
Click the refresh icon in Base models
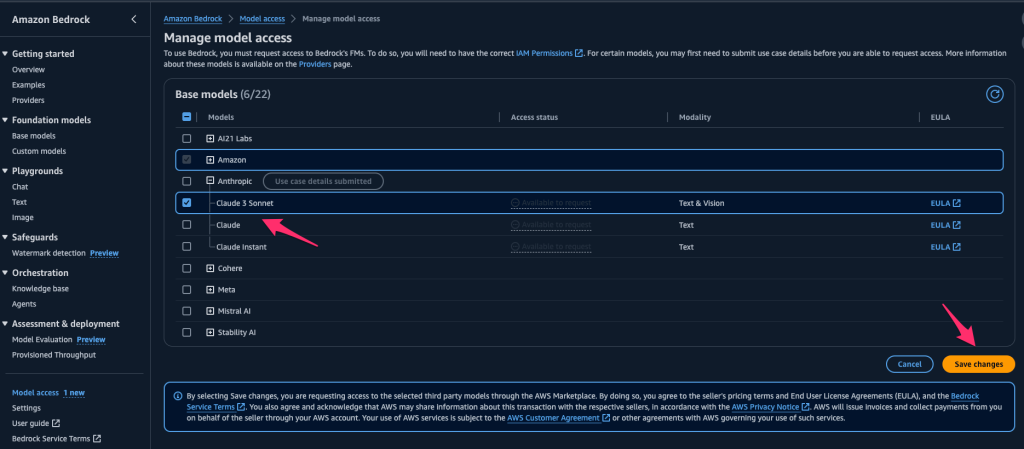coord(994,95)
